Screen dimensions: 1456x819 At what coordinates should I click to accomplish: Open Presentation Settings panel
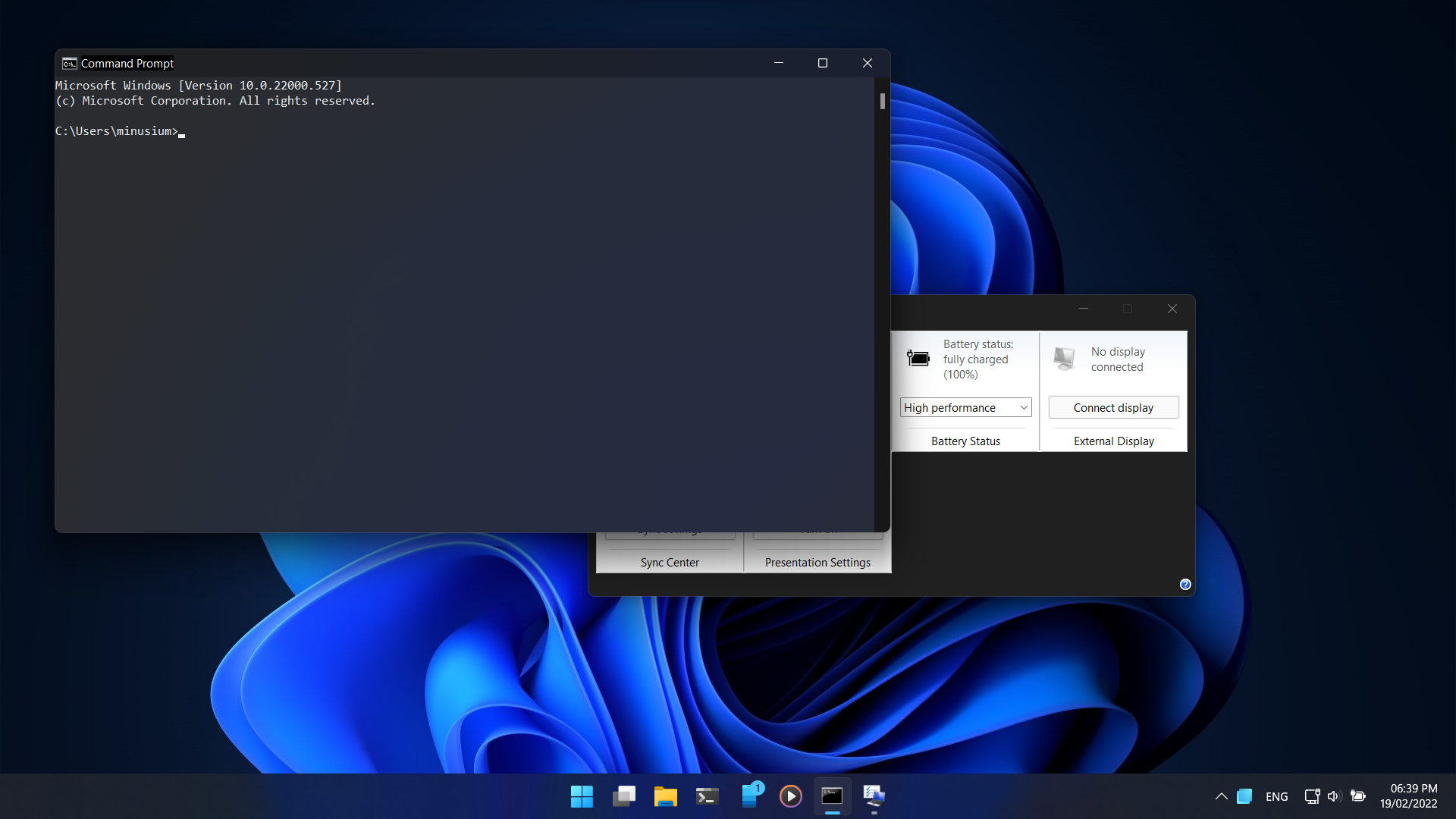pyautogui.click(x=818, y=562)
